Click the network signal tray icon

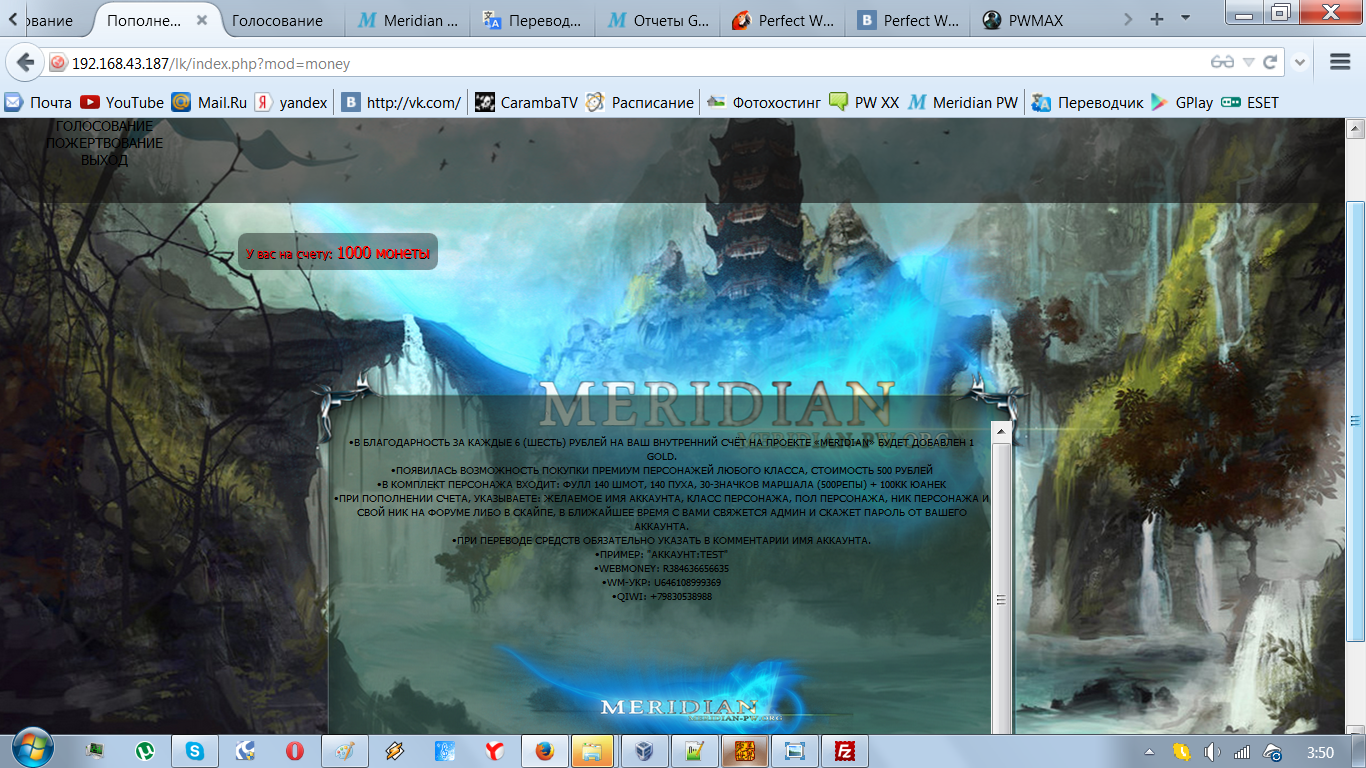point(1242,752)
